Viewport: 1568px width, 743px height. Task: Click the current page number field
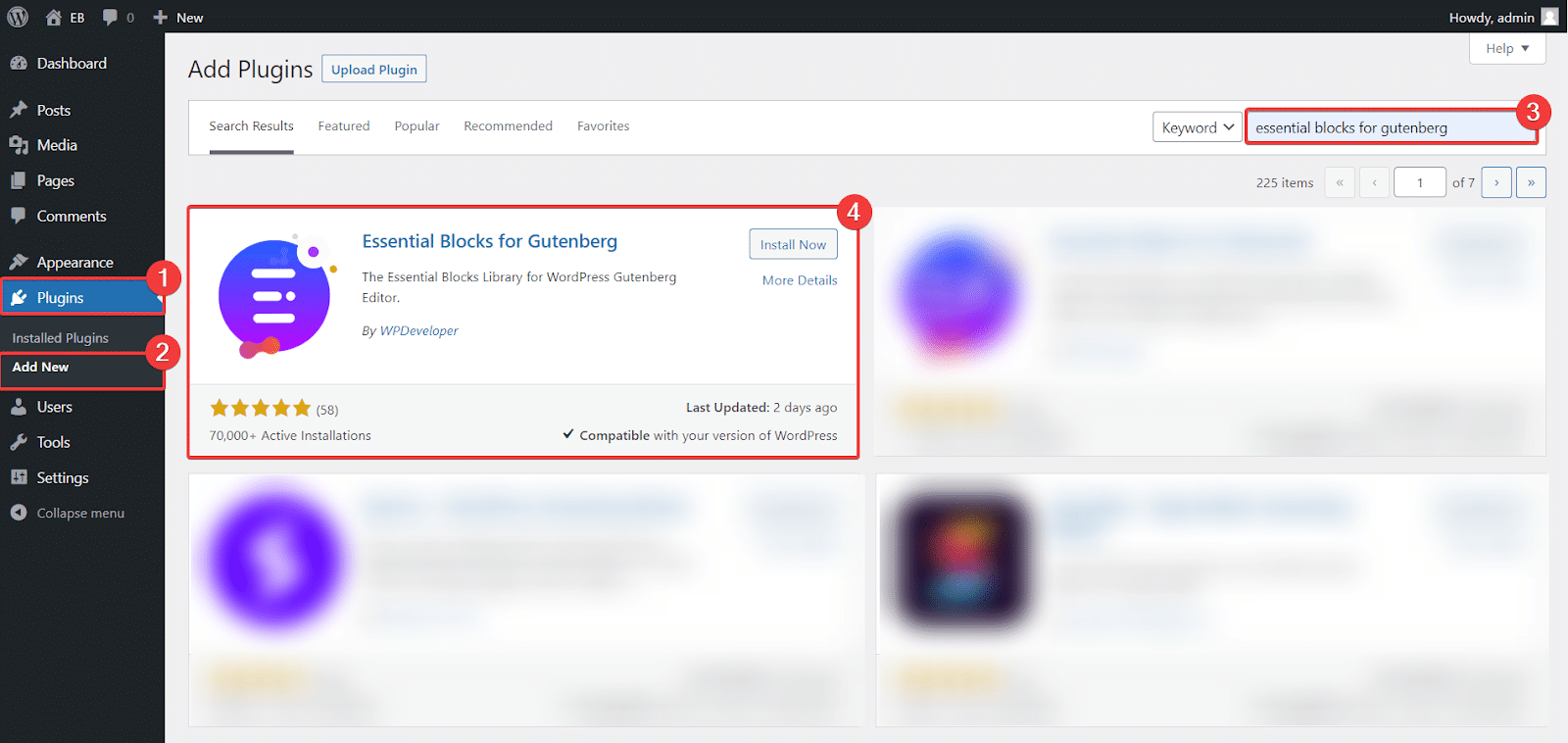coord(1419,182)
